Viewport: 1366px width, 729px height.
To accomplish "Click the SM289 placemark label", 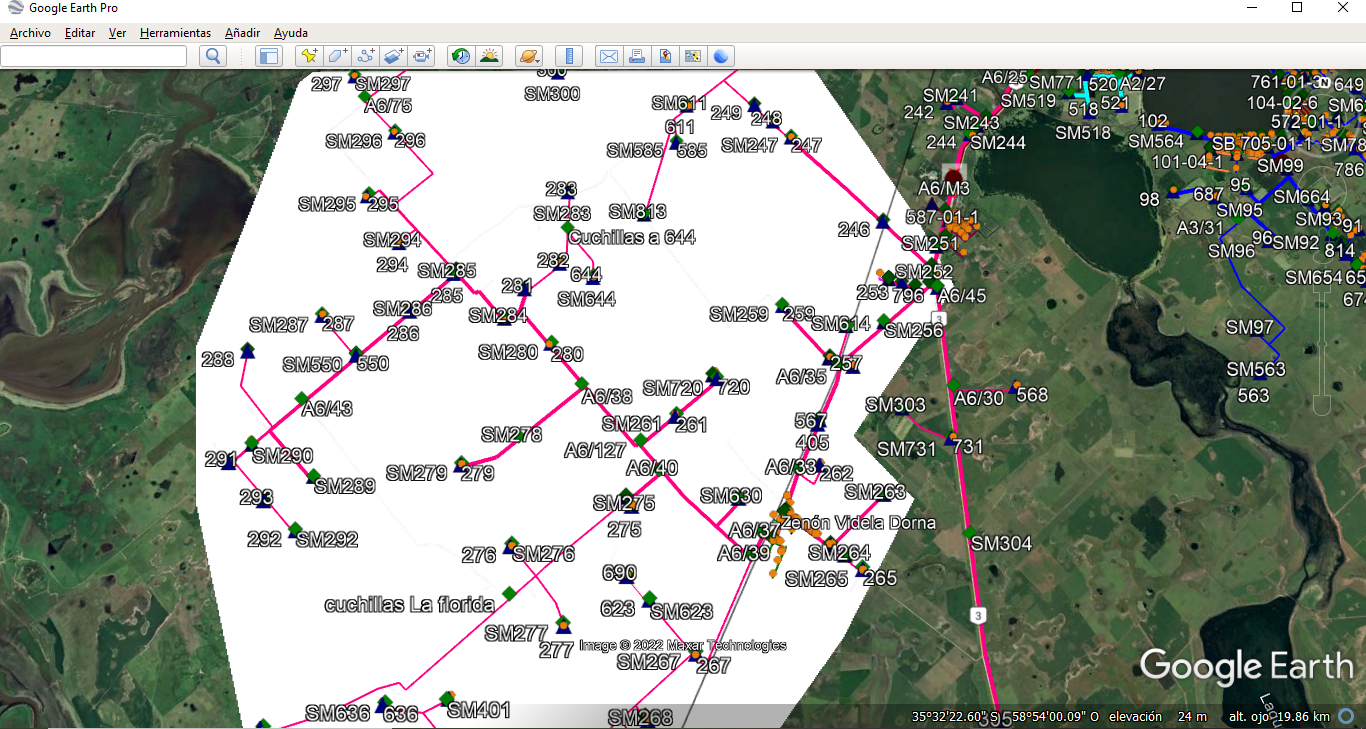I will 344,486.
